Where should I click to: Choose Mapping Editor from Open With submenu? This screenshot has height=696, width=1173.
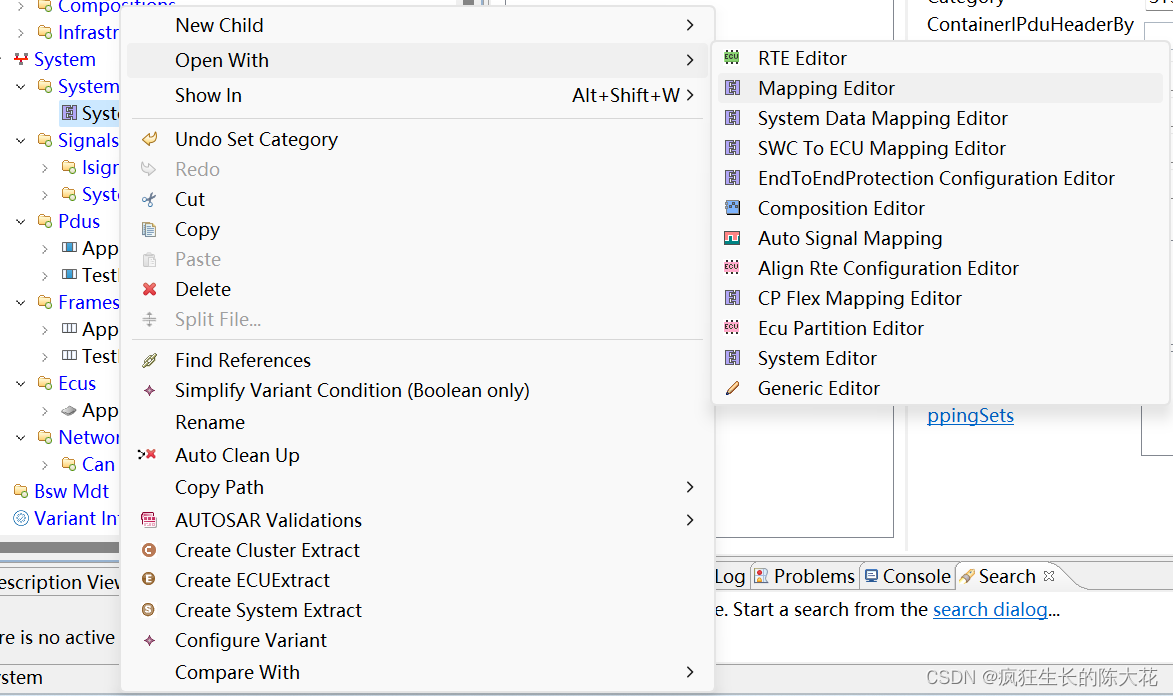coord(826,88)
